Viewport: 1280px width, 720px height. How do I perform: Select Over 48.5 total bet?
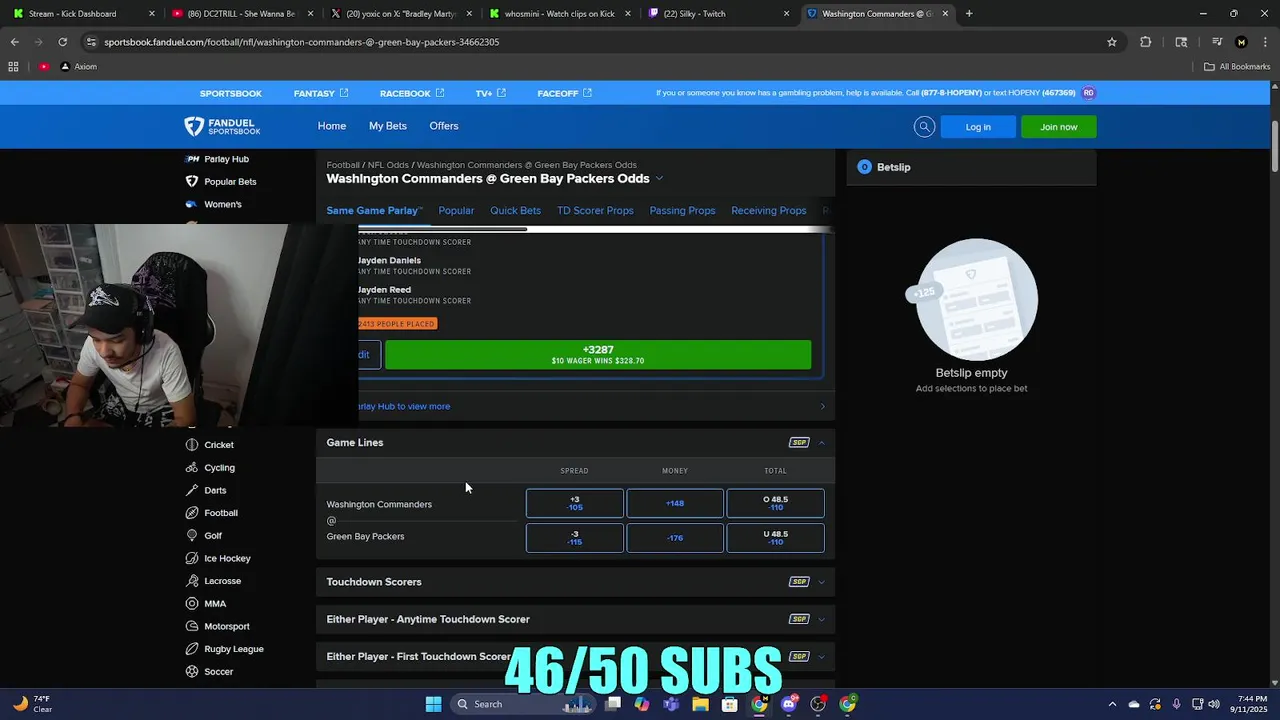click(776, 503)
